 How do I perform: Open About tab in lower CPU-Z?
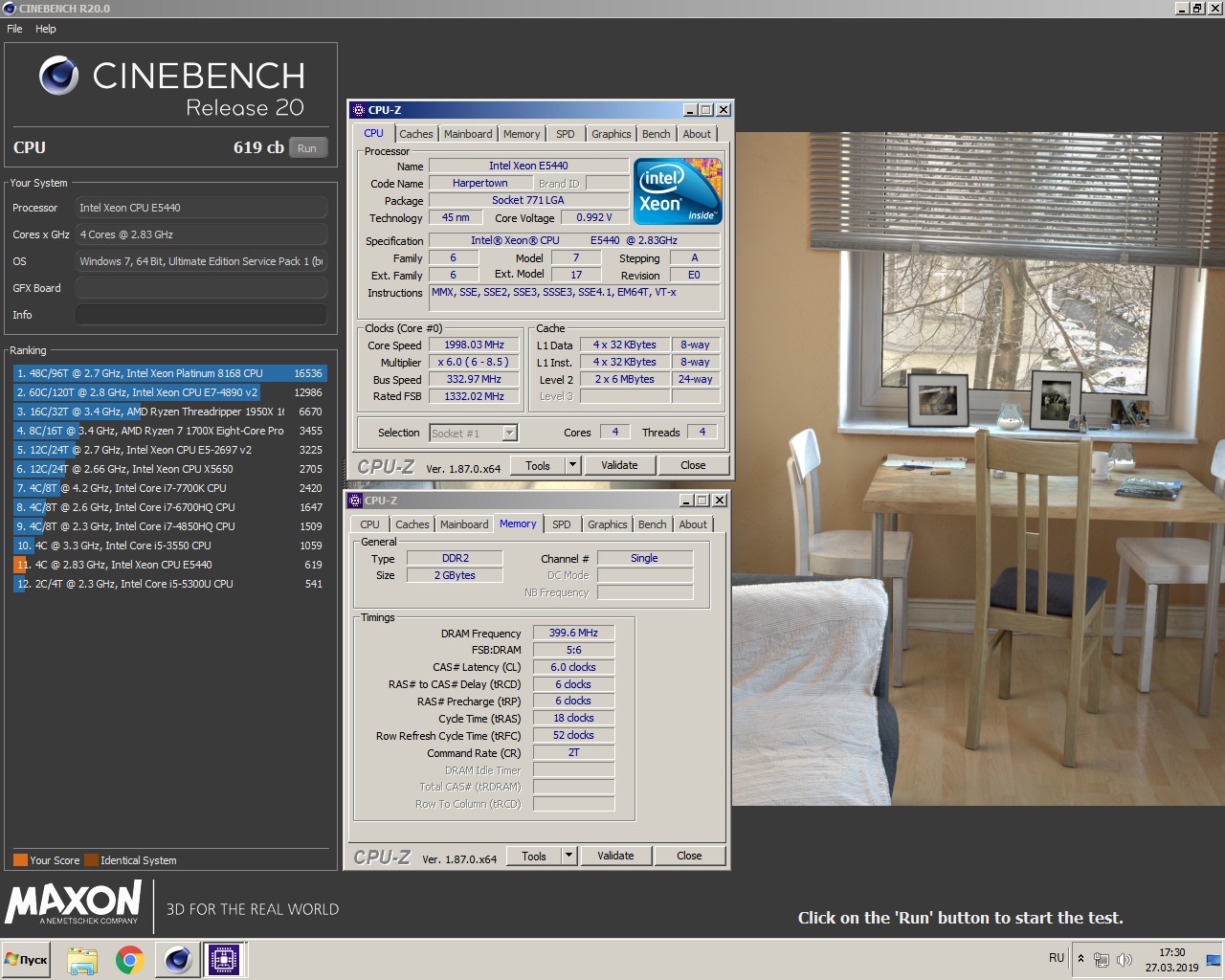point(693,524)
